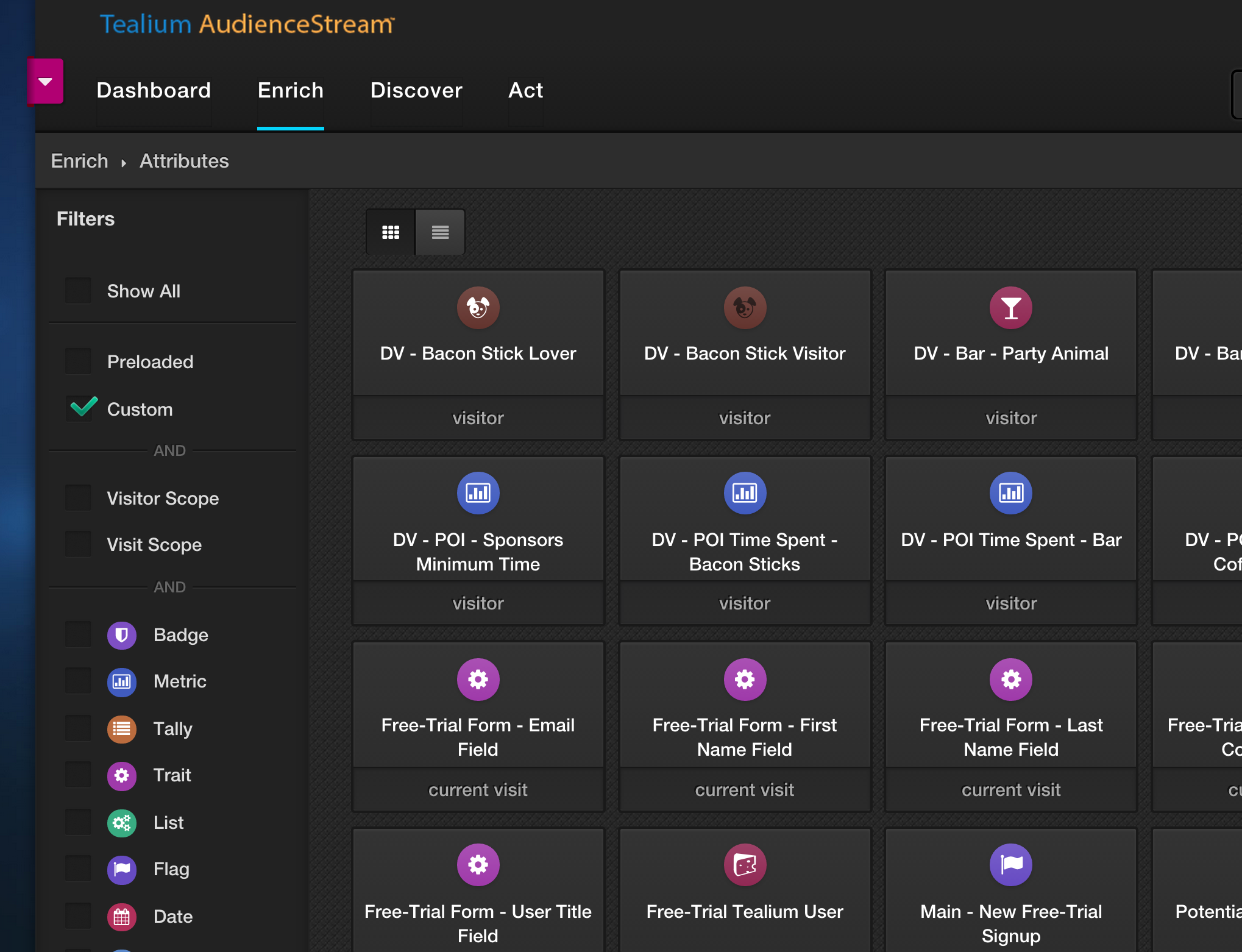
Task: Click the Bacon Stick Lover dog icon
Action: click(478, 308)
